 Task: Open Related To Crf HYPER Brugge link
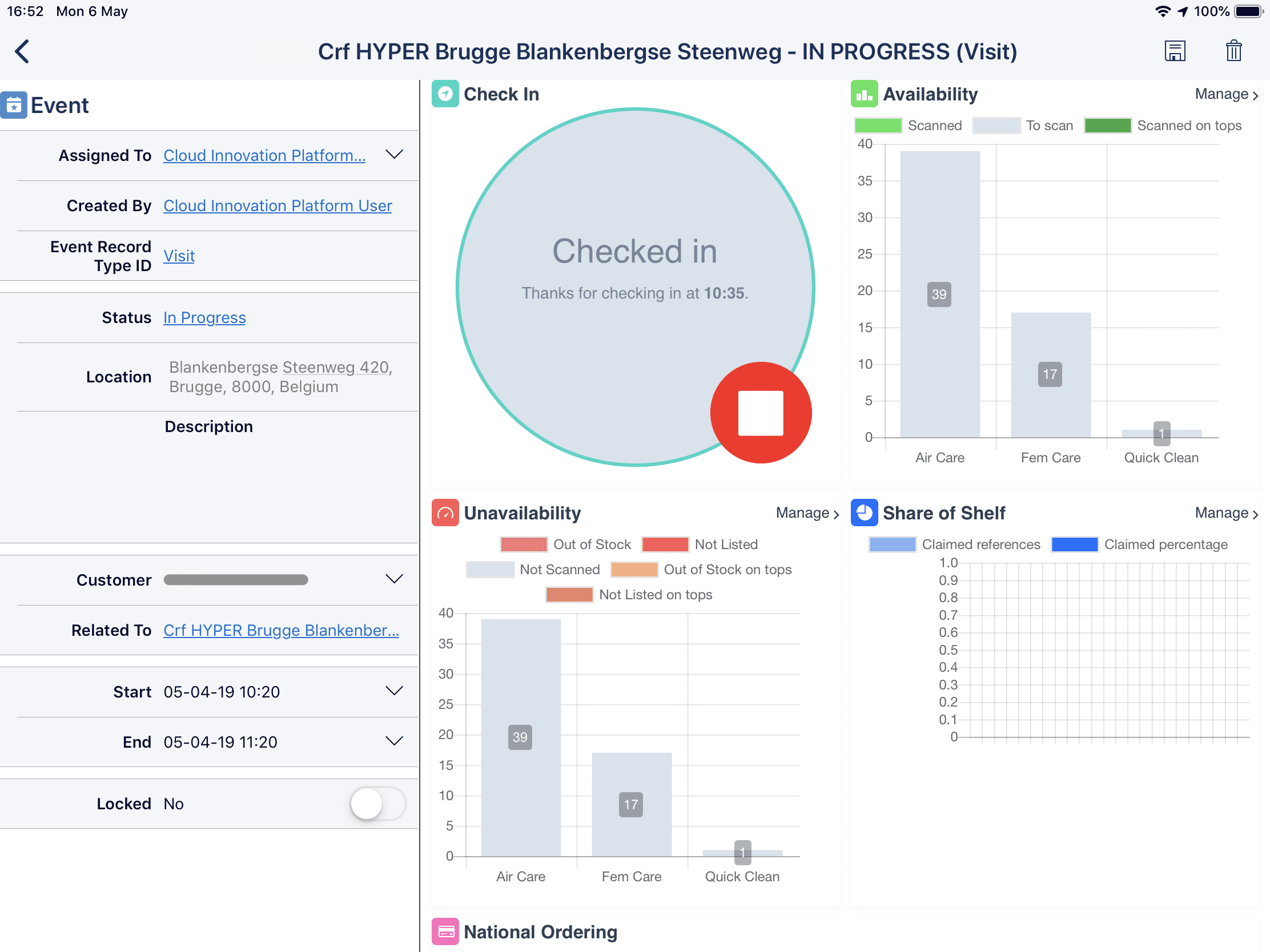(x=282, y=630)
